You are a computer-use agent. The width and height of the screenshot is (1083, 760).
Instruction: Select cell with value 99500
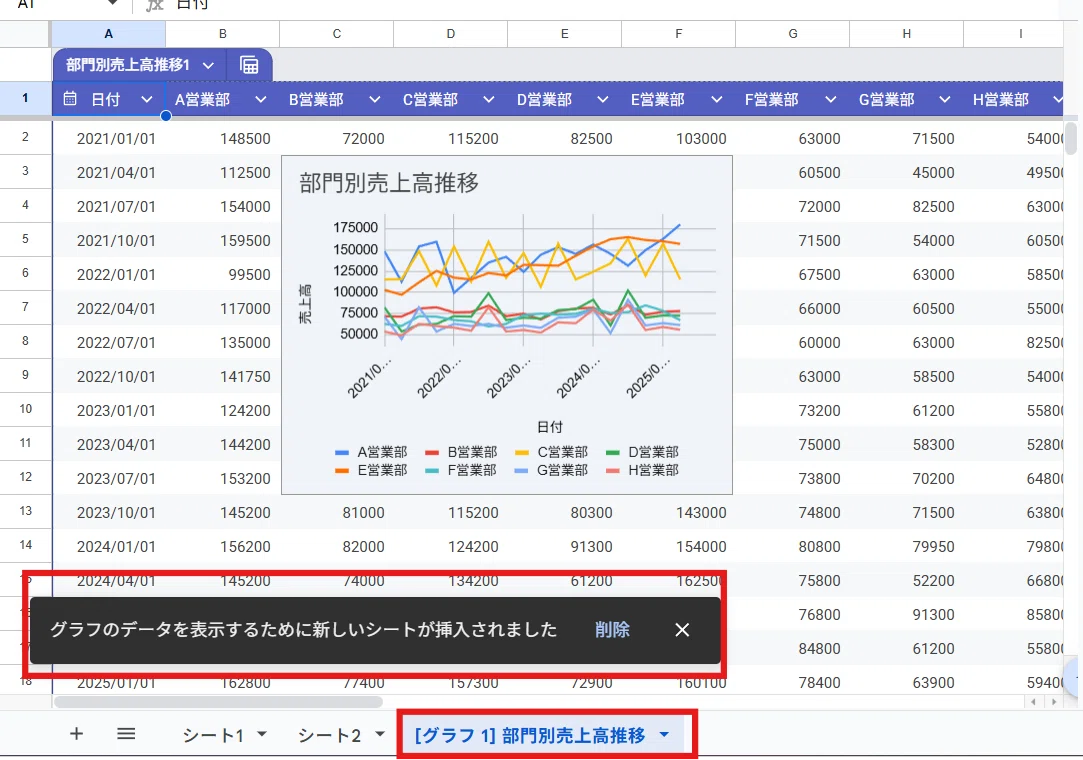point(223,275)
